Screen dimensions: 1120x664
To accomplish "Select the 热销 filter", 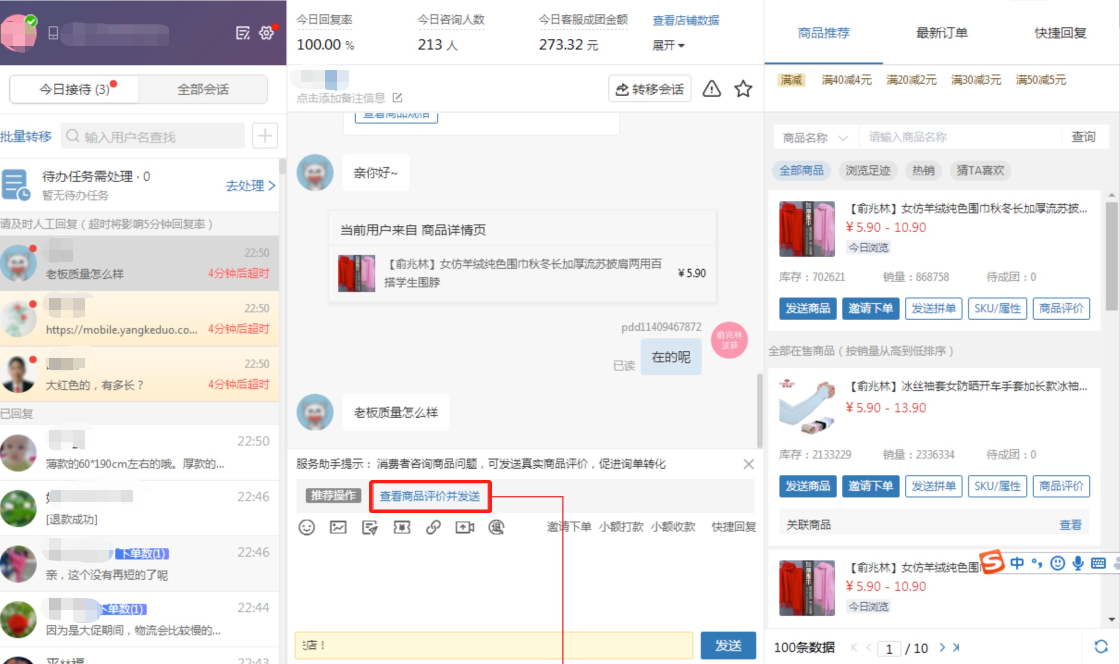I will (x=923, y=170).
